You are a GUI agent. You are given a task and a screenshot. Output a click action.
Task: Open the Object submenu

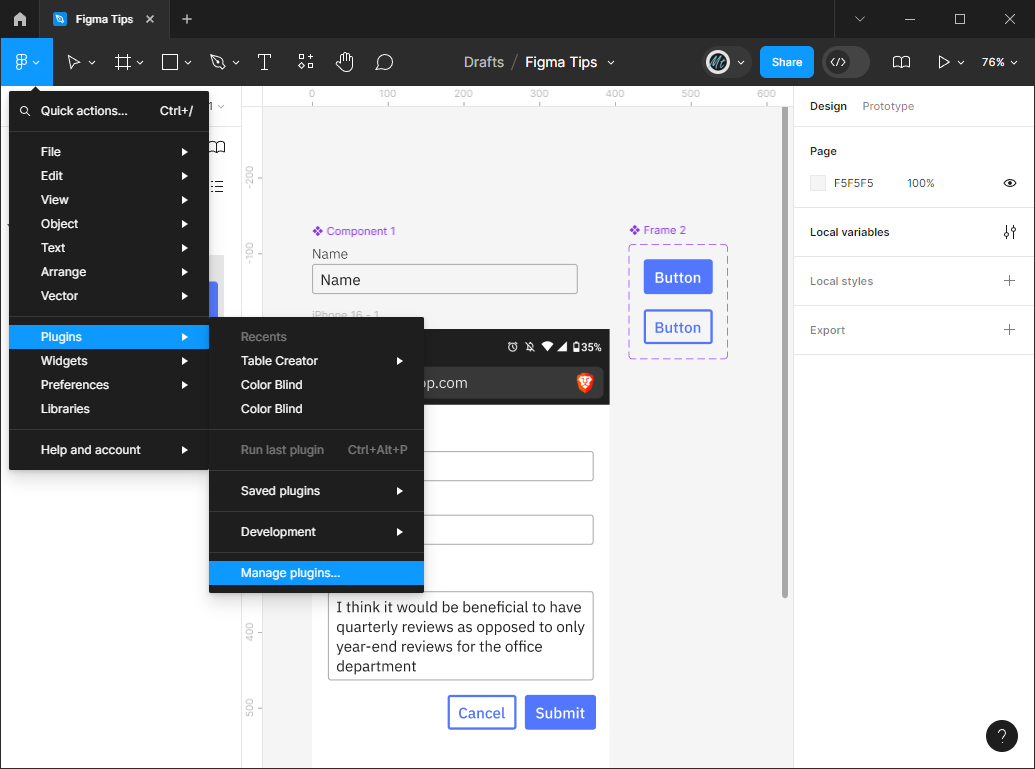coord(109,224)
